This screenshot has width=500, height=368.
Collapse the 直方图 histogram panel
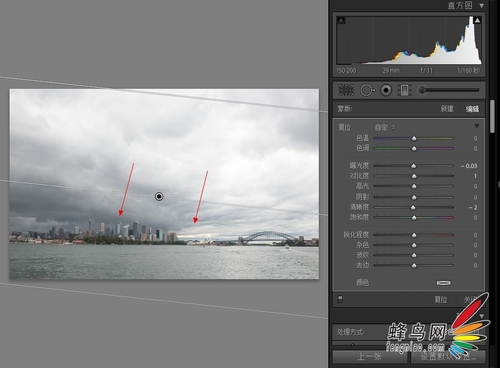point(482,6)
